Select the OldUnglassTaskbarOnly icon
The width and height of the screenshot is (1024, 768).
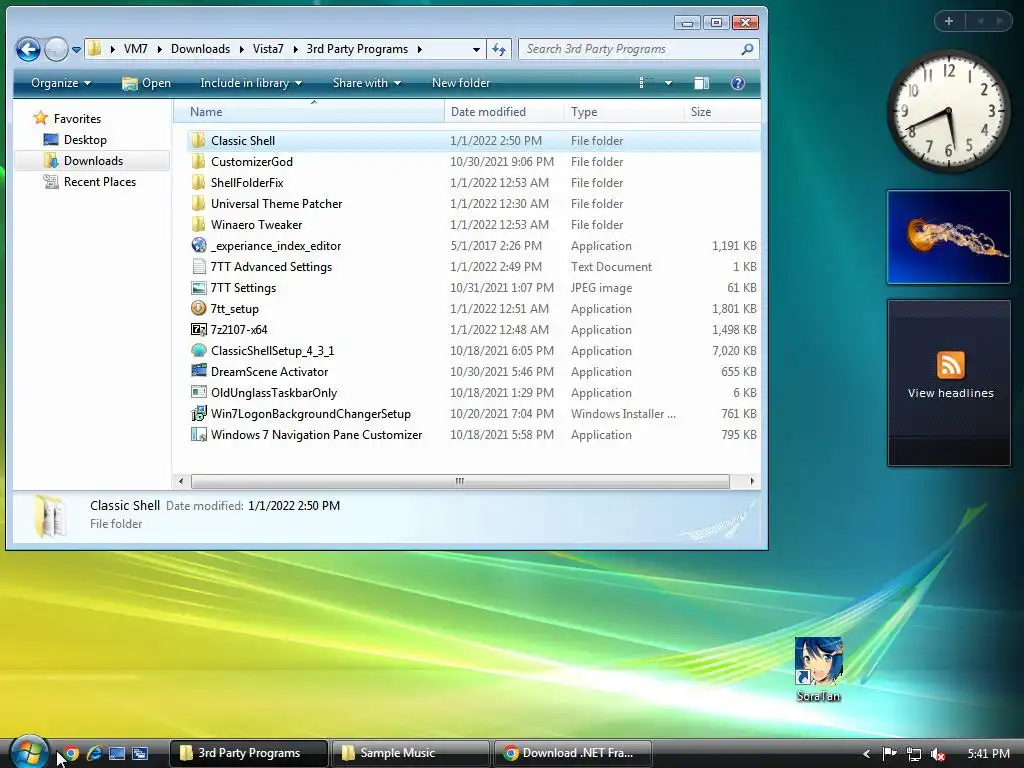[199, 392]
